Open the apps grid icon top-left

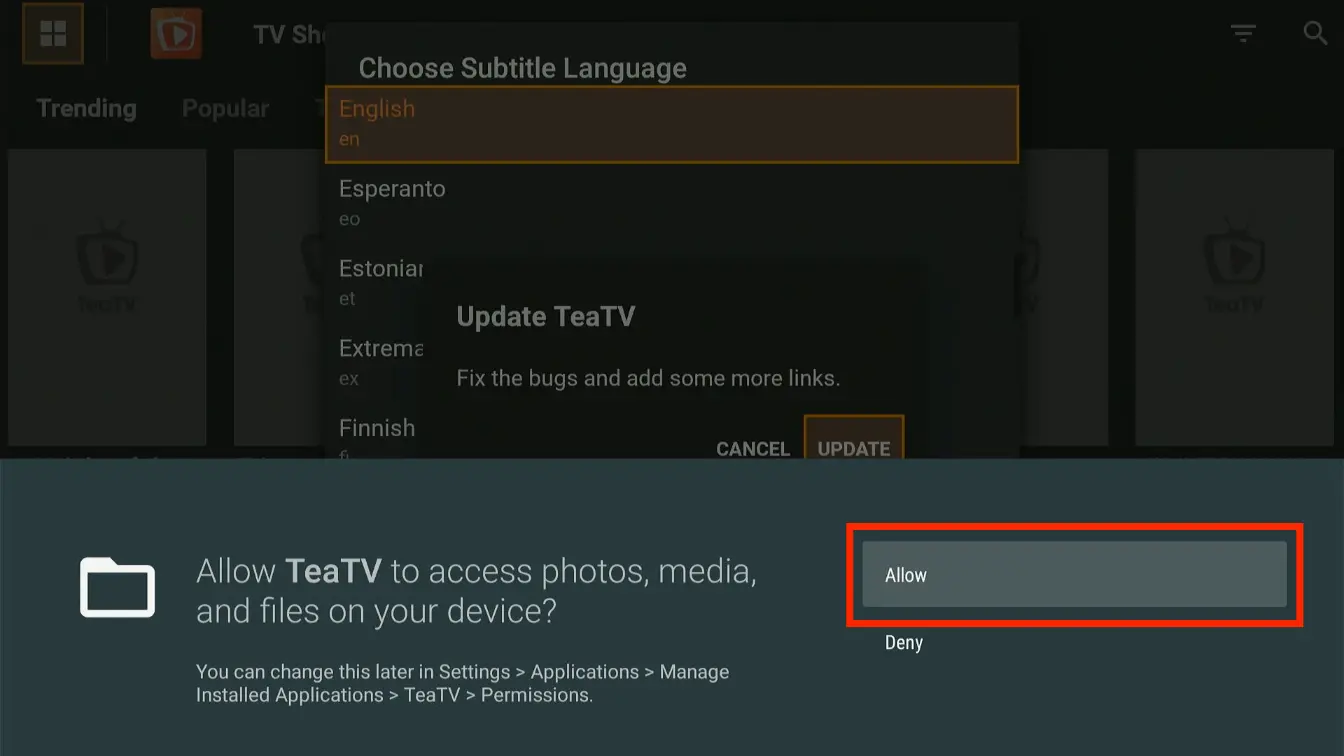52,33
